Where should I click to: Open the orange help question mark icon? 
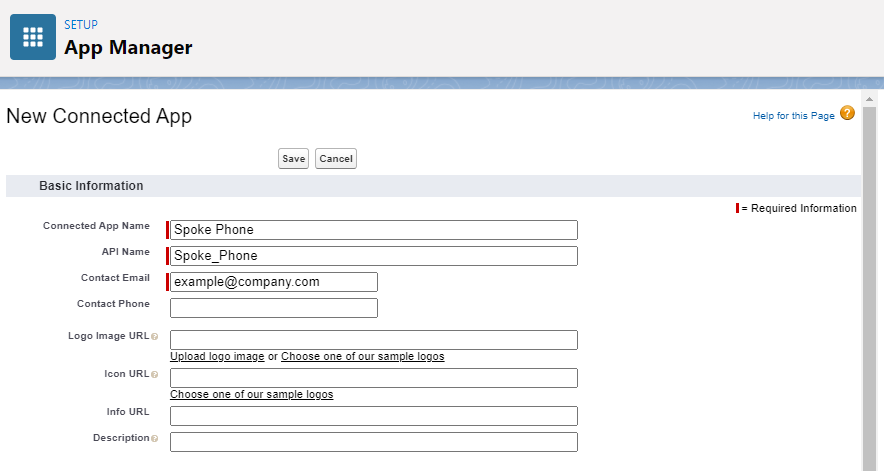pos(847,113)
